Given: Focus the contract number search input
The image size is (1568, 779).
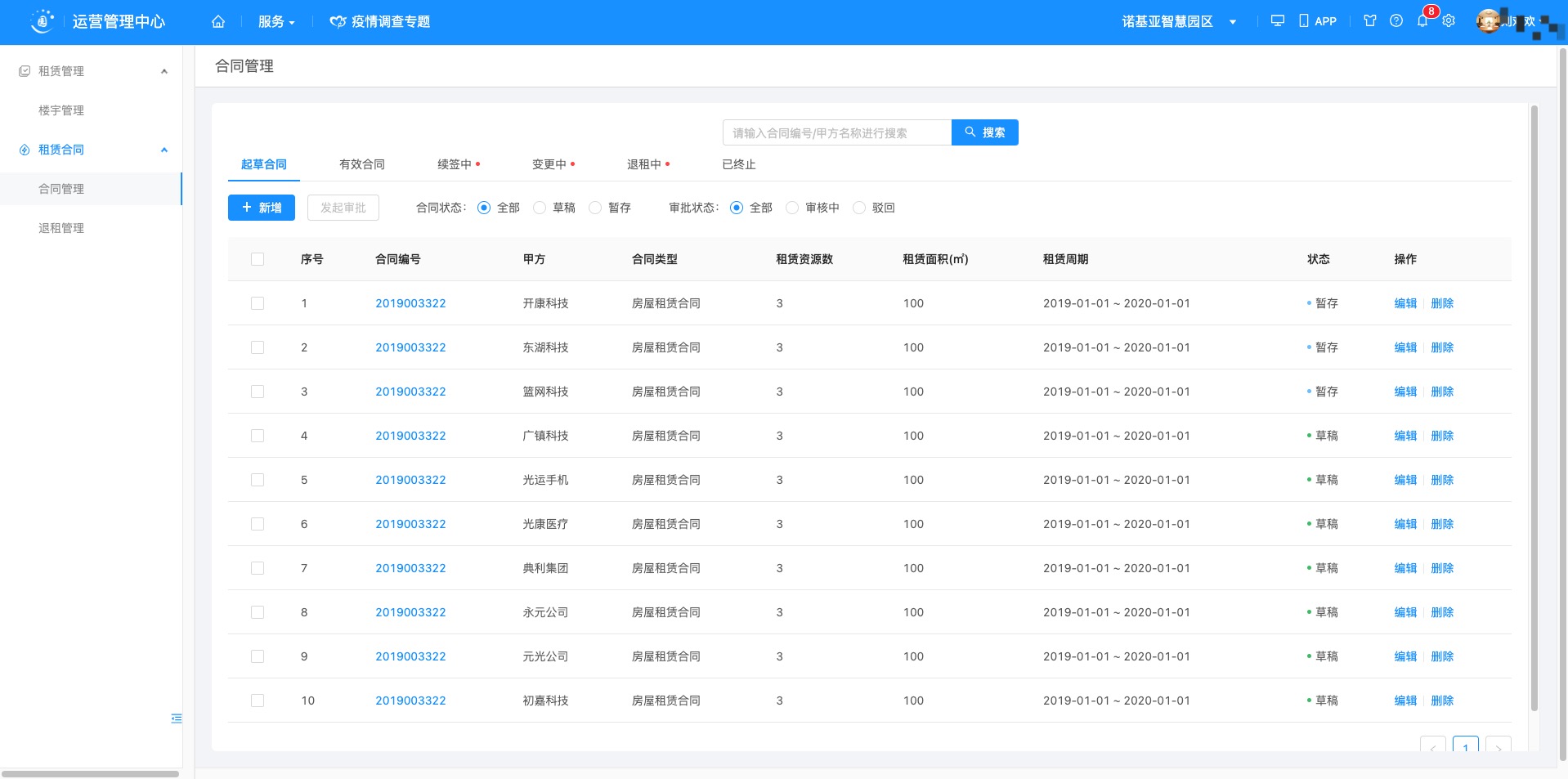Looking at the screenshot, I should point(837,132).
